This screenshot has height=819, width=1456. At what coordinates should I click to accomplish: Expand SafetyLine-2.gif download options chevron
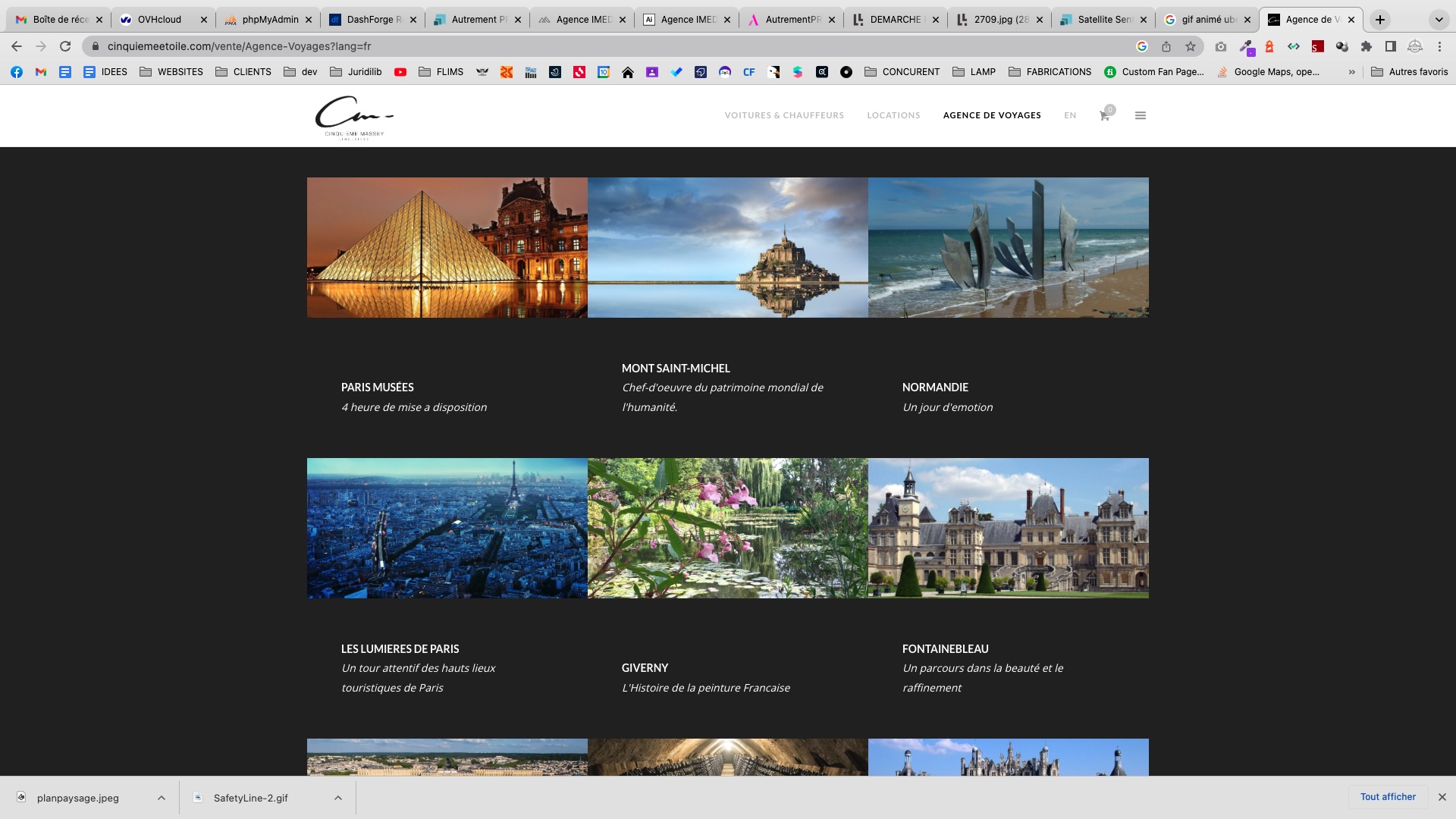338,798
